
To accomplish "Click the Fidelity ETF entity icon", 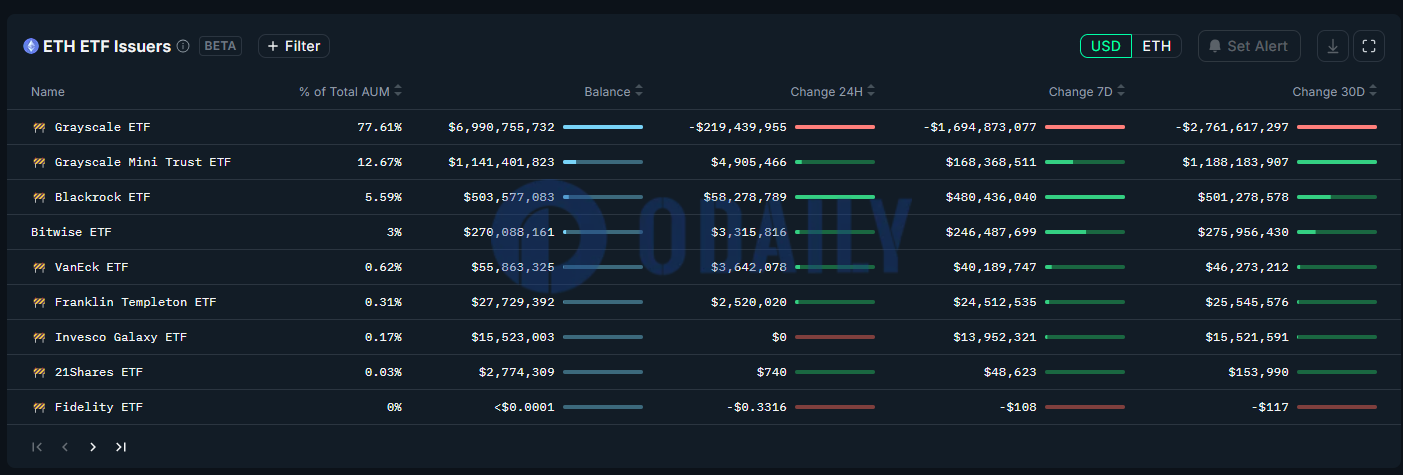I will [39, 407].
